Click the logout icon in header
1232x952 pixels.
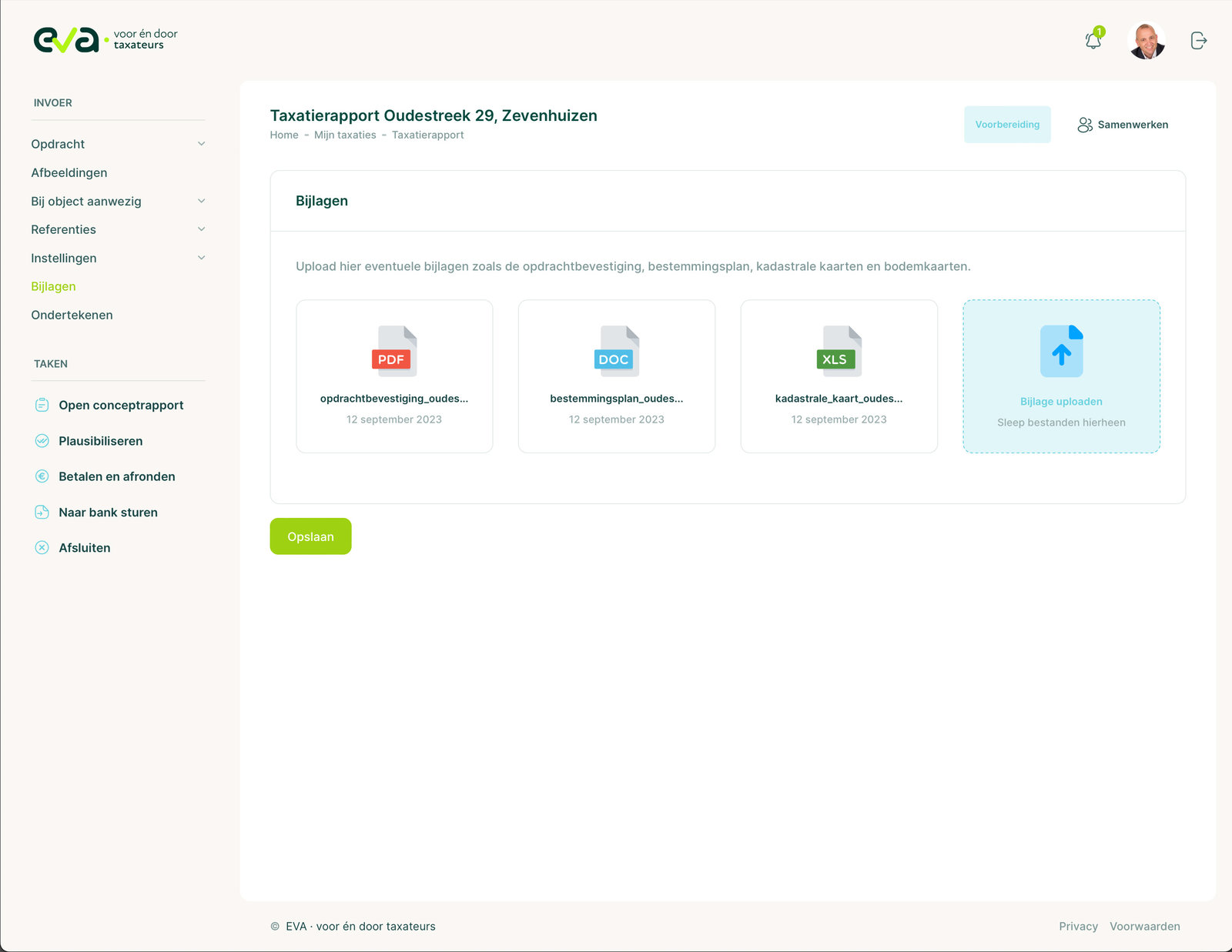(x=1198, y=41)
